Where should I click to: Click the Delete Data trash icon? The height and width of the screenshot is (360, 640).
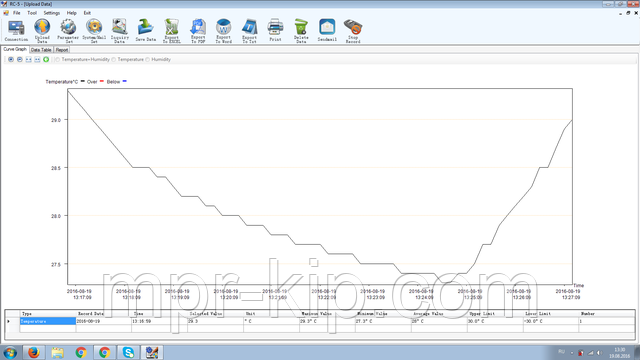point(301,31)
